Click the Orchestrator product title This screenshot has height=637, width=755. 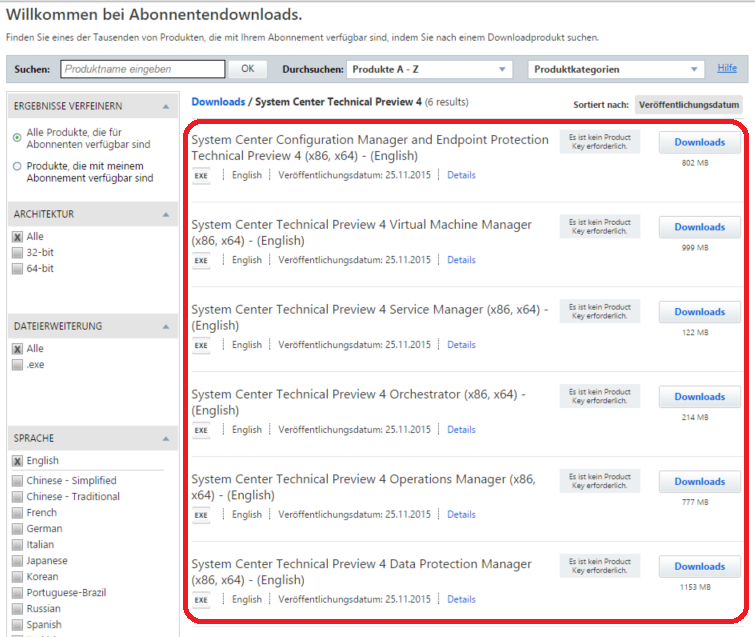click(x=359, y=402)
